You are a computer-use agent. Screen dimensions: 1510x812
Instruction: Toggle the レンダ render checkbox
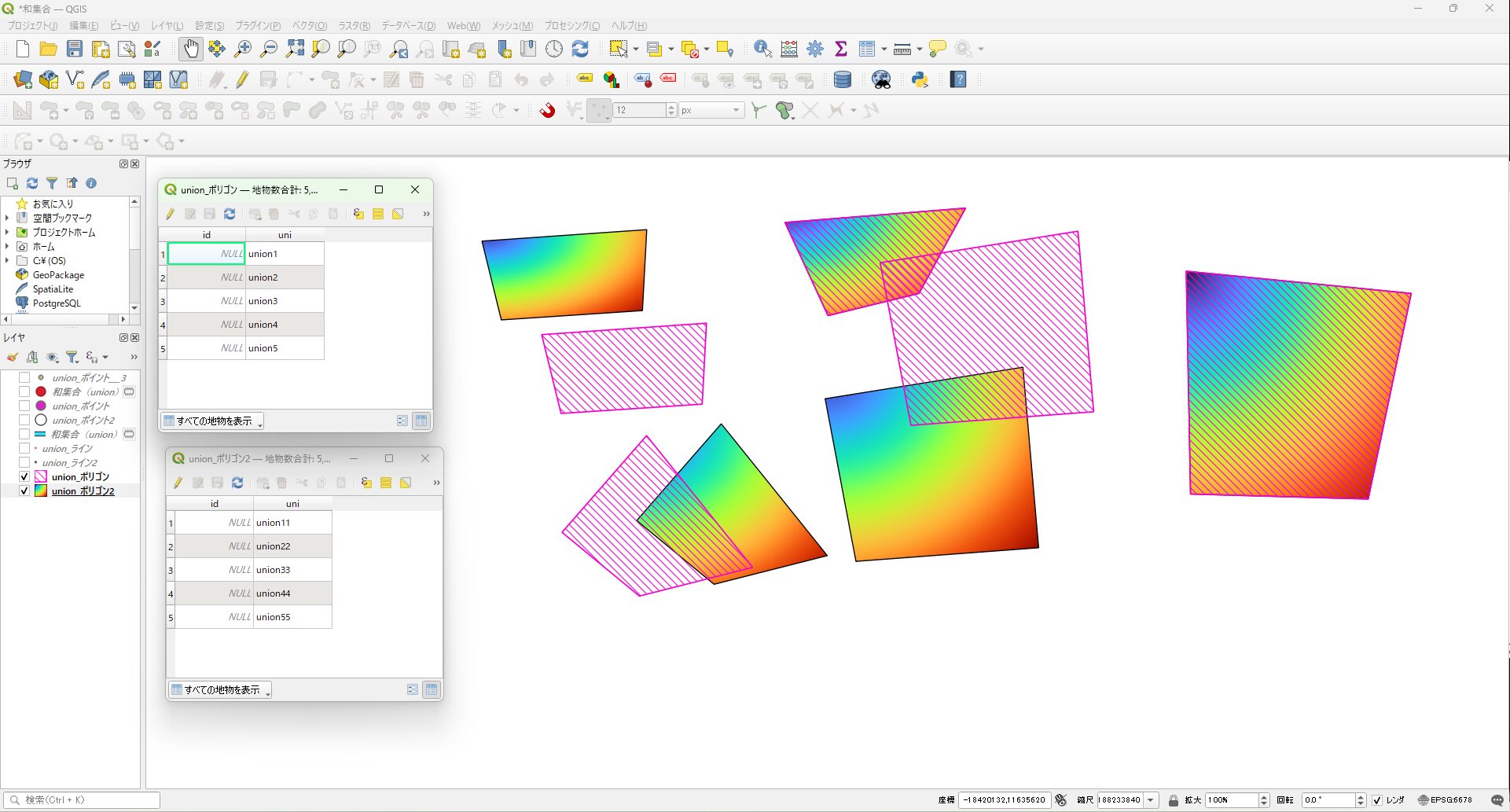pyautogui.click(x=1377, y=800)
